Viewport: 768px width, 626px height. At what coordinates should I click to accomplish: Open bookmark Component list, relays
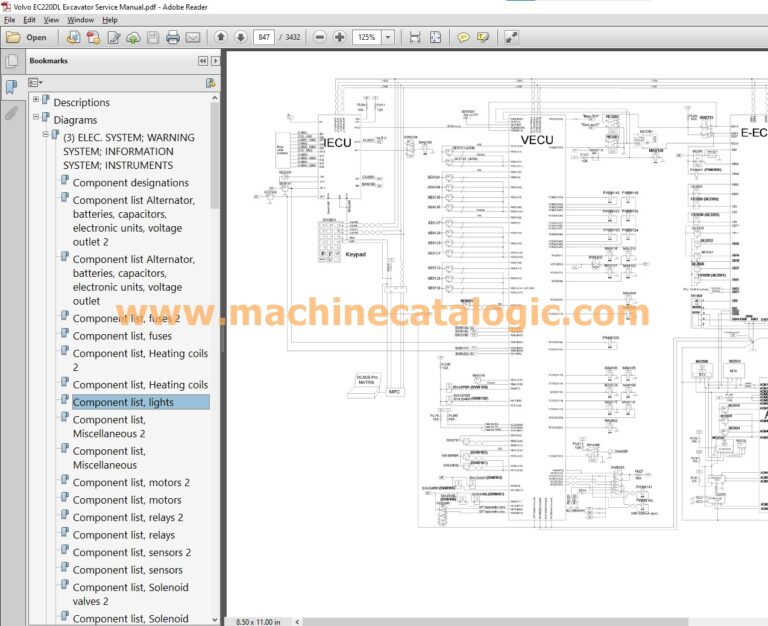coord(123,535)
